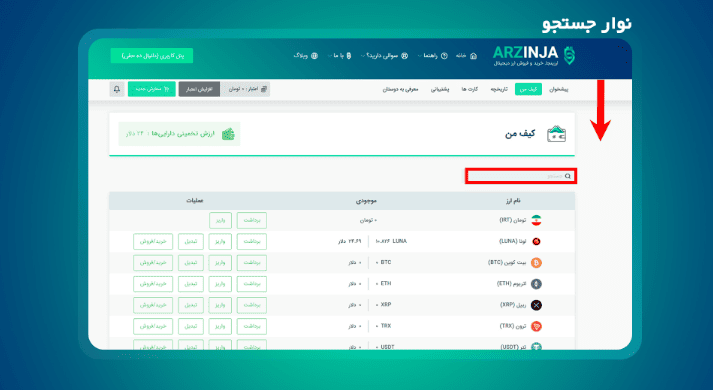Viewport: 713px width, 390px height.
Task: Click the Ethereum (ETH) coin icon
Action: click(x=537, y=284)
